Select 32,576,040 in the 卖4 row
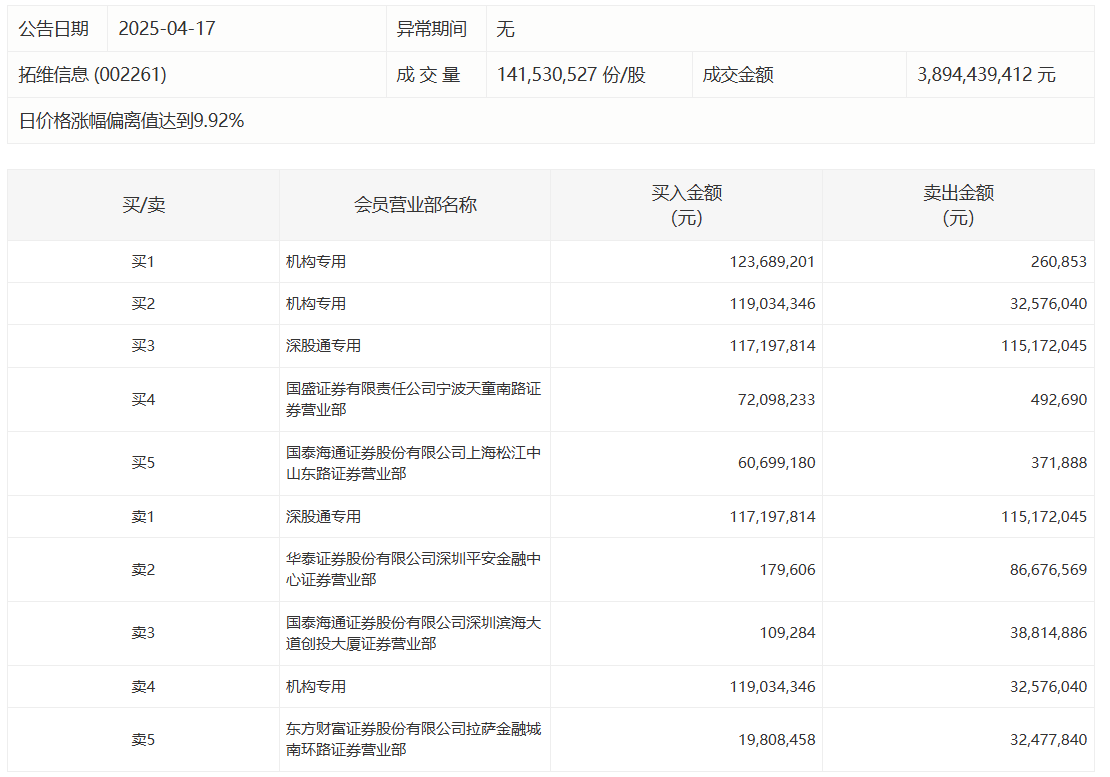The height and width of the screenshot is (777, 1110). click(1048, 686)
